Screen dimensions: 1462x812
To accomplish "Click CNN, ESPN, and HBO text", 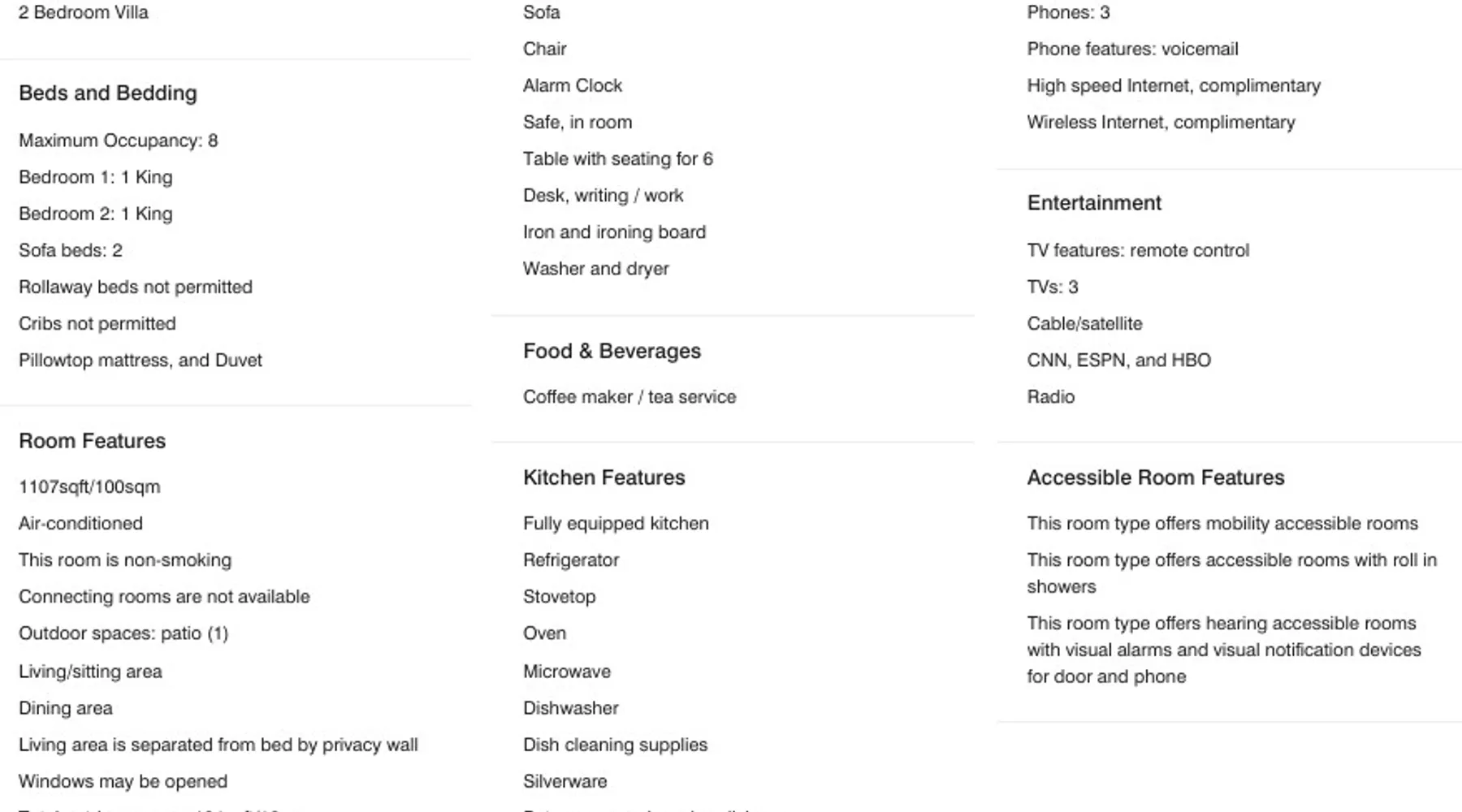I will [x=1118, y=360].
